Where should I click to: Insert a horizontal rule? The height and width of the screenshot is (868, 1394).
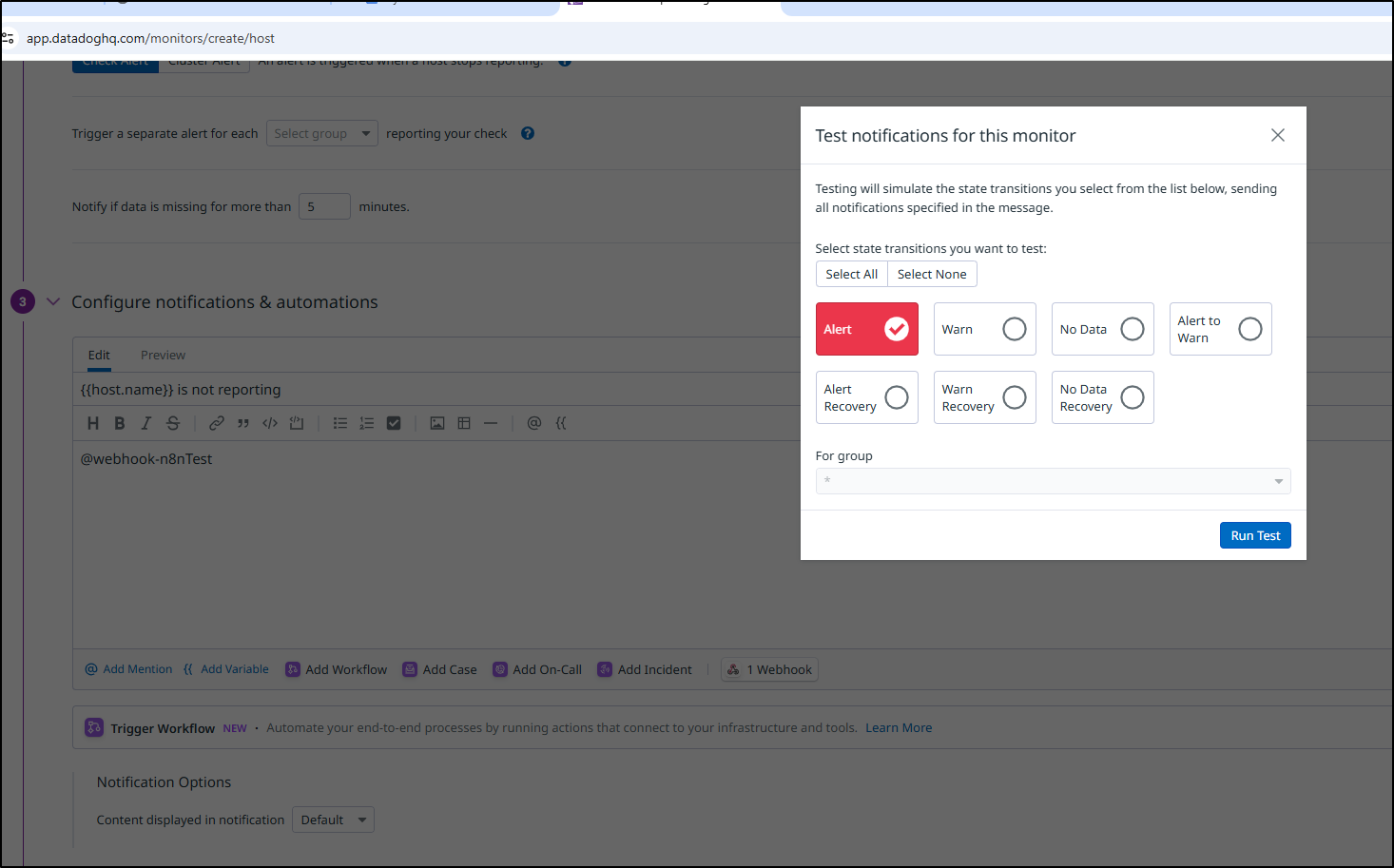[491, 423]
